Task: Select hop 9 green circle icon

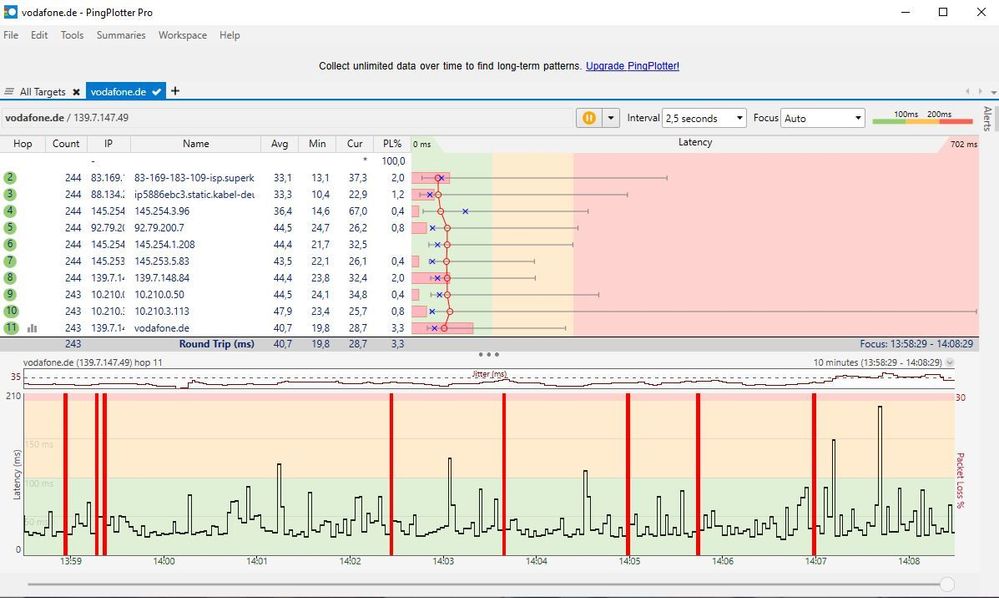Action: (10, 294)
